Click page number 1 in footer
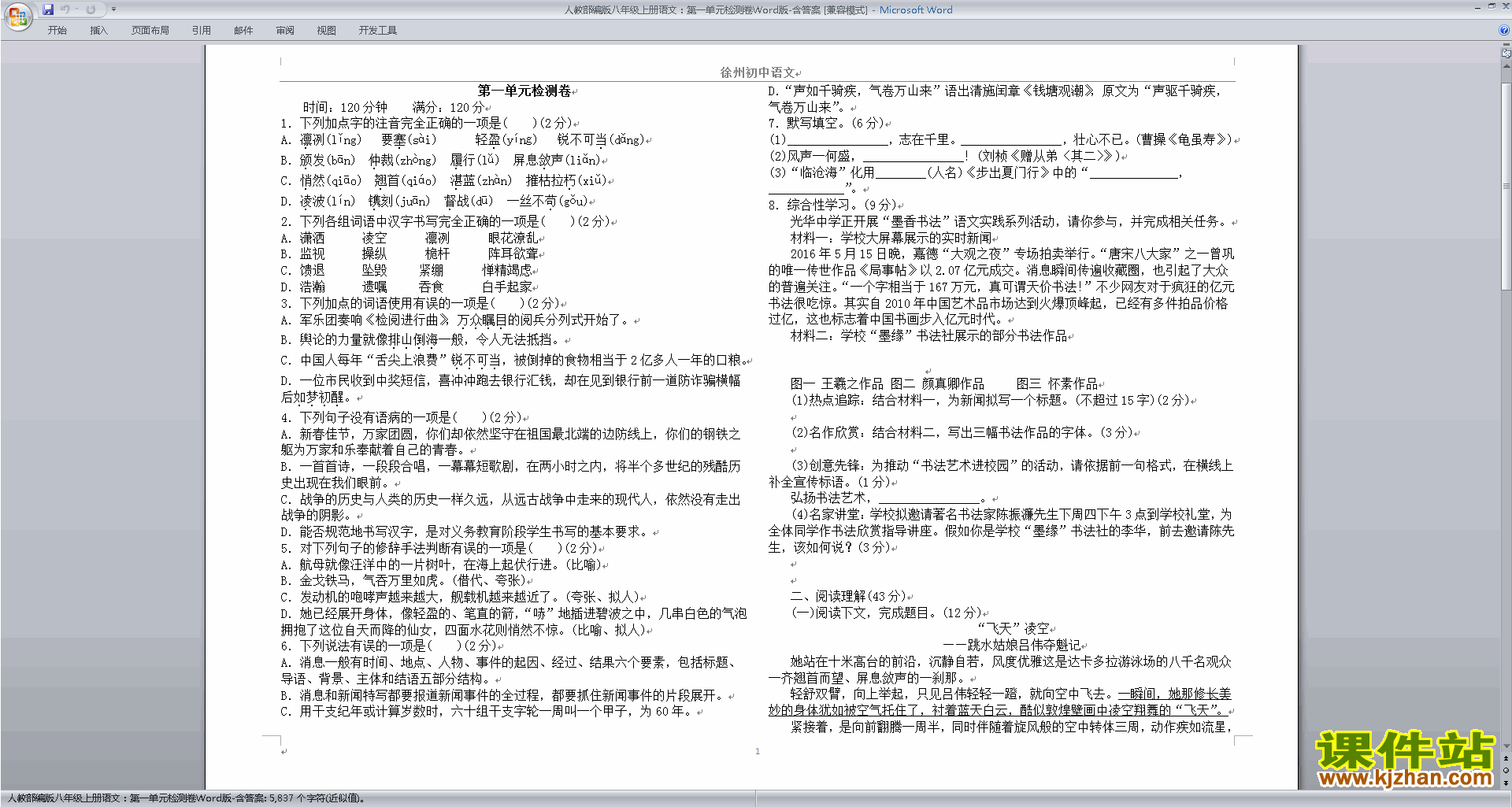Viewport: 1512px width, 807px height. [x=758, y=751]
